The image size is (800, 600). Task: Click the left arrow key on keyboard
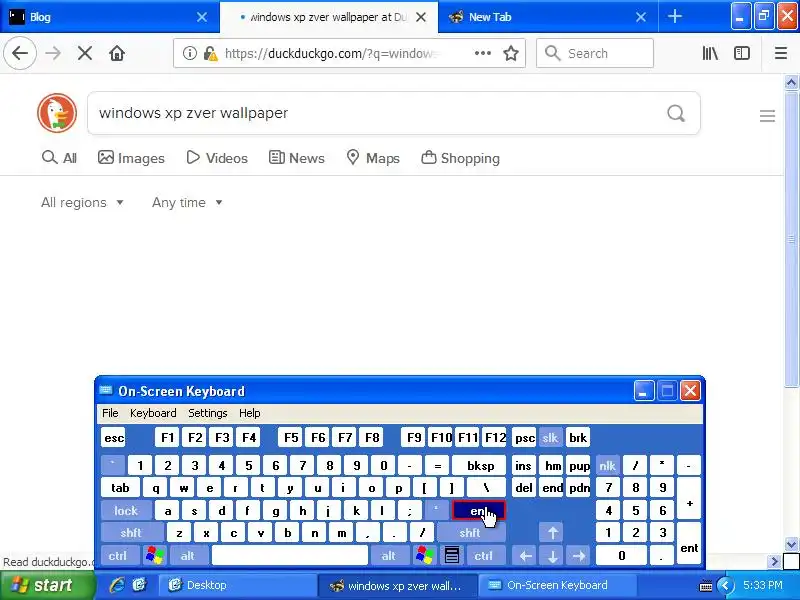[526, 555]
